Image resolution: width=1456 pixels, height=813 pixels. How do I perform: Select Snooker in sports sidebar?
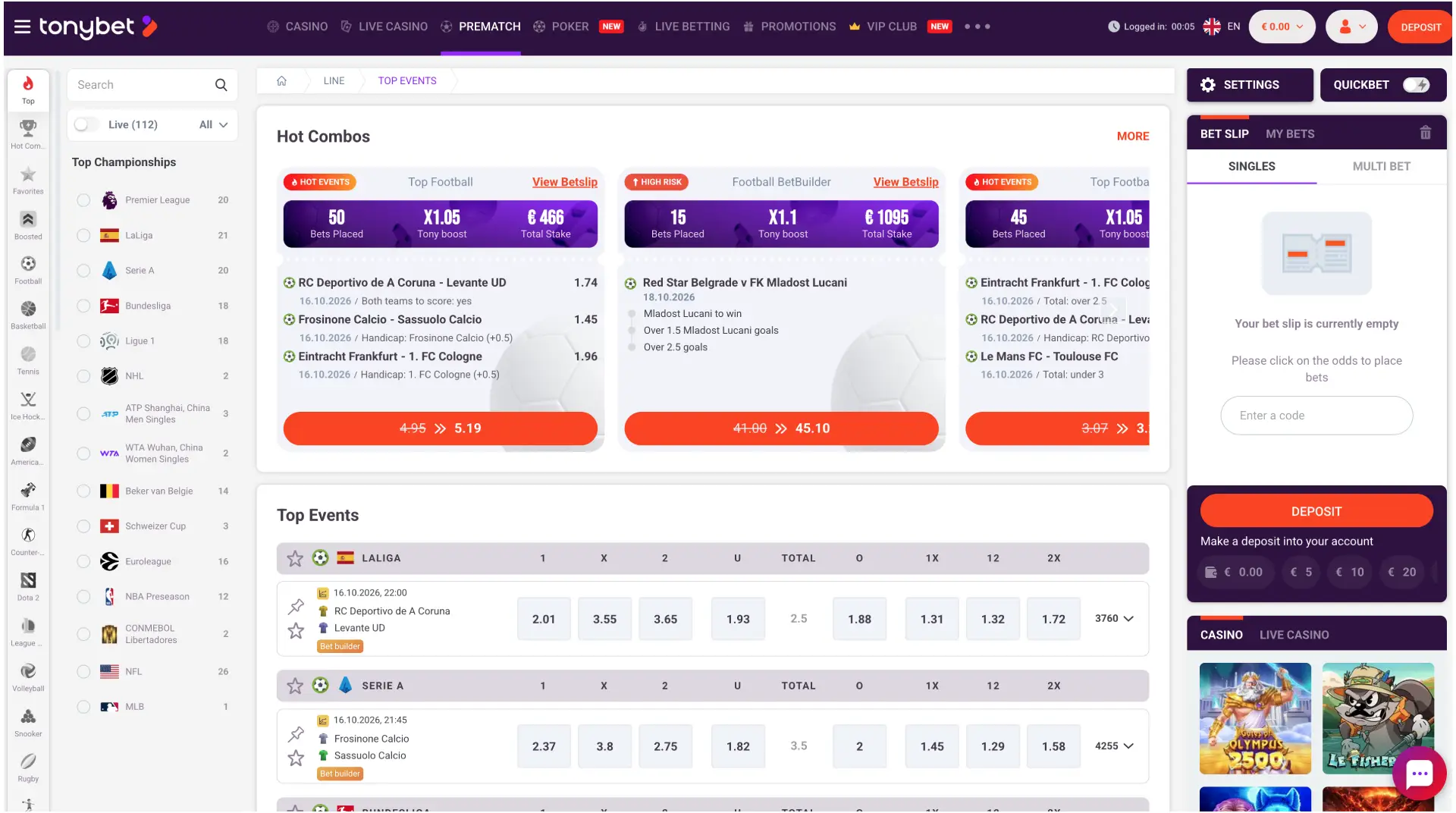[x=28, y=722]
